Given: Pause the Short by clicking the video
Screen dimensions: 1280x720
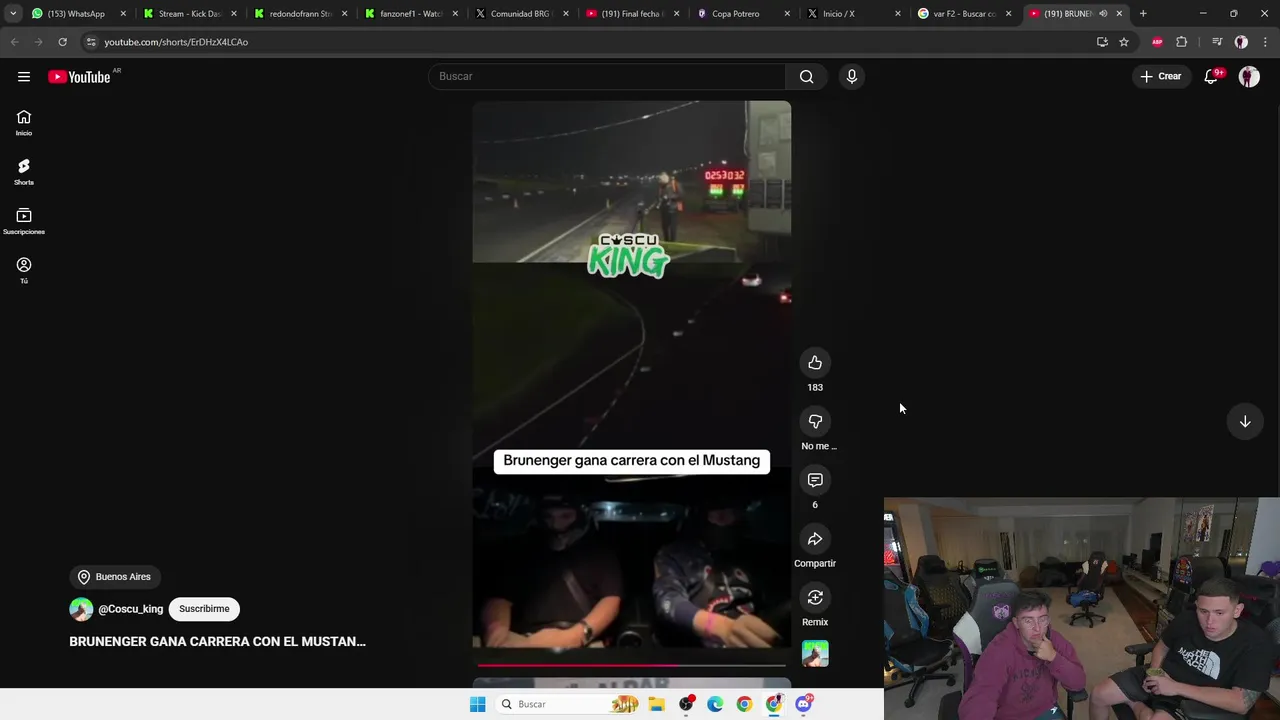Looking at the screenshot, I should tap(632, 380).
